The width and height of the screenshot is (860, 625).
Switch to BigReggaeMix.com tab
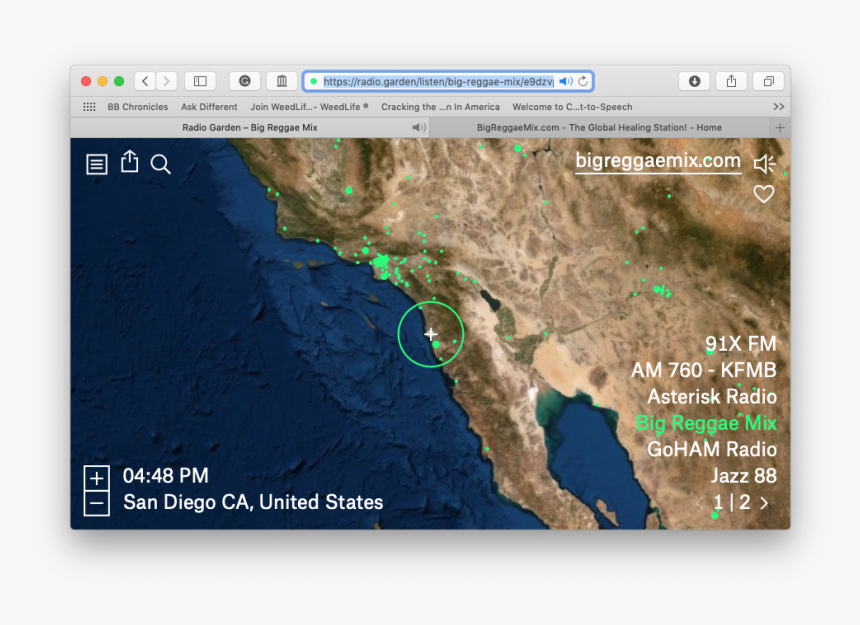599,128
